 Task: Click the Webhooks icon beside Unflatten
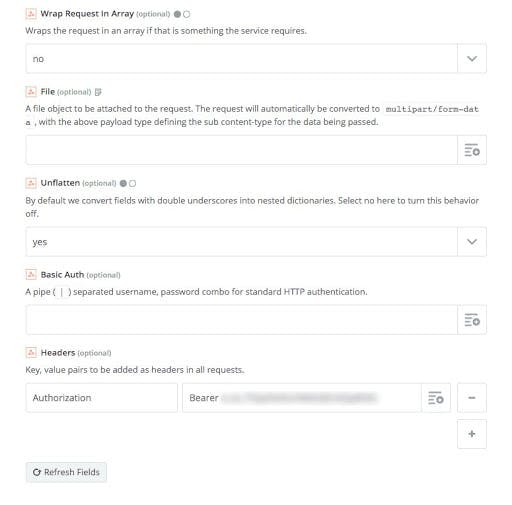(31, 183)
